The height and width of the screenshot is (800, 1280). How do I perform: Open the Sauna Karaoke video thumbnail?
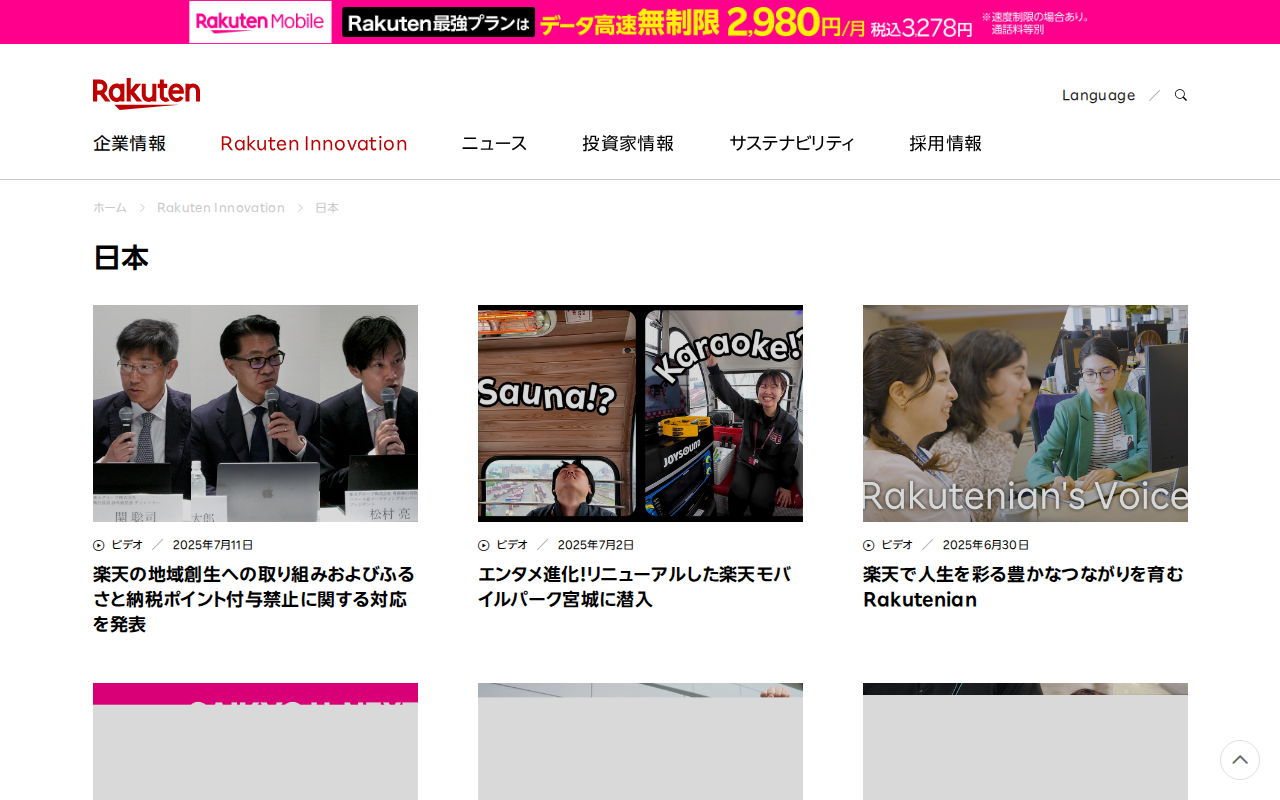(x=640, y=413)
